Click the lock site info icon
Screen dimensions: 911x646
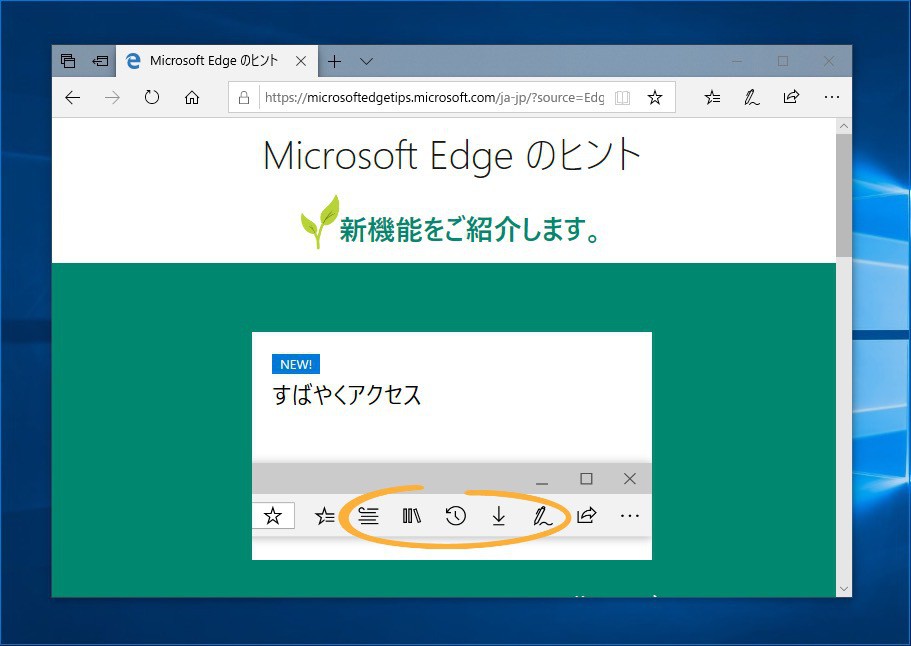244,98
